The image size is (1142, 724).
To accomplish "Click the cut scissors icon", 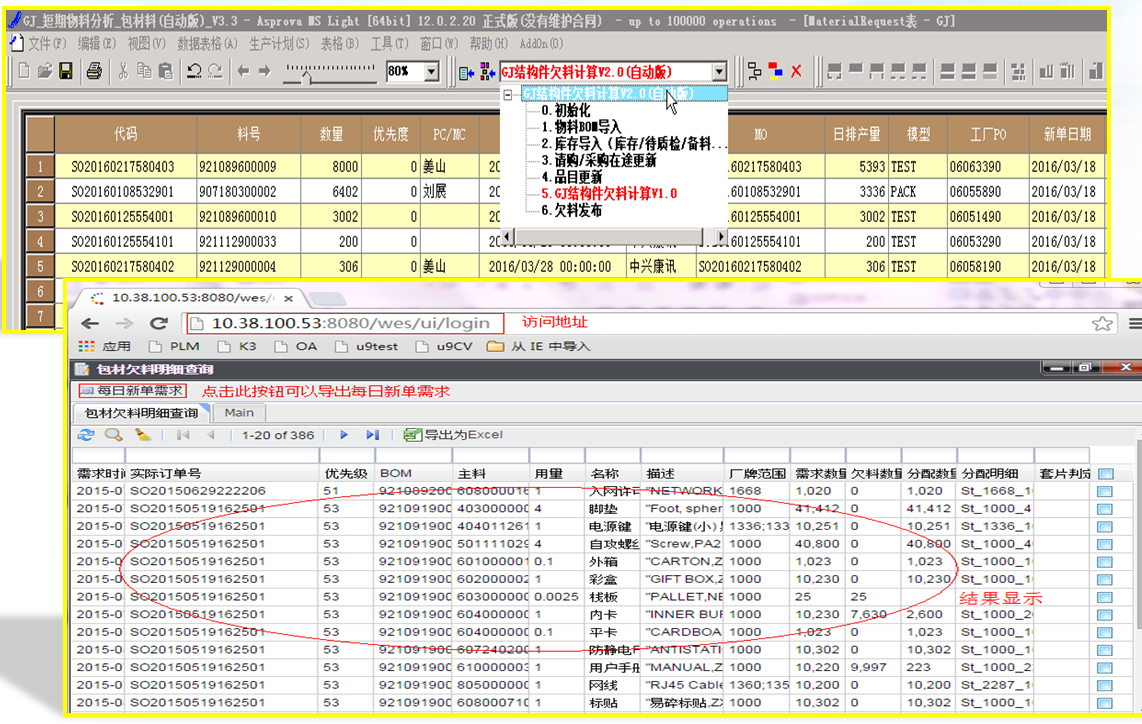I will pos(123,71).
